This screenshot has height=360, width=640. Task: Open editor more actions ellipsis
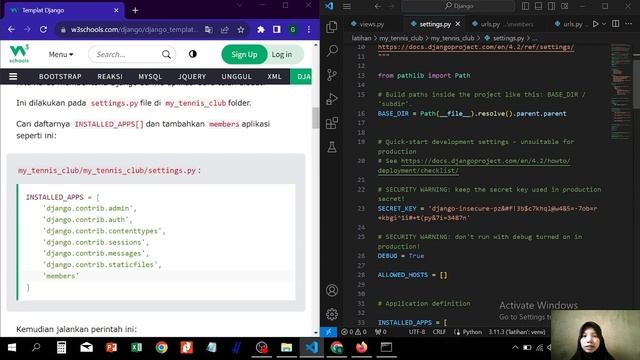628,24
